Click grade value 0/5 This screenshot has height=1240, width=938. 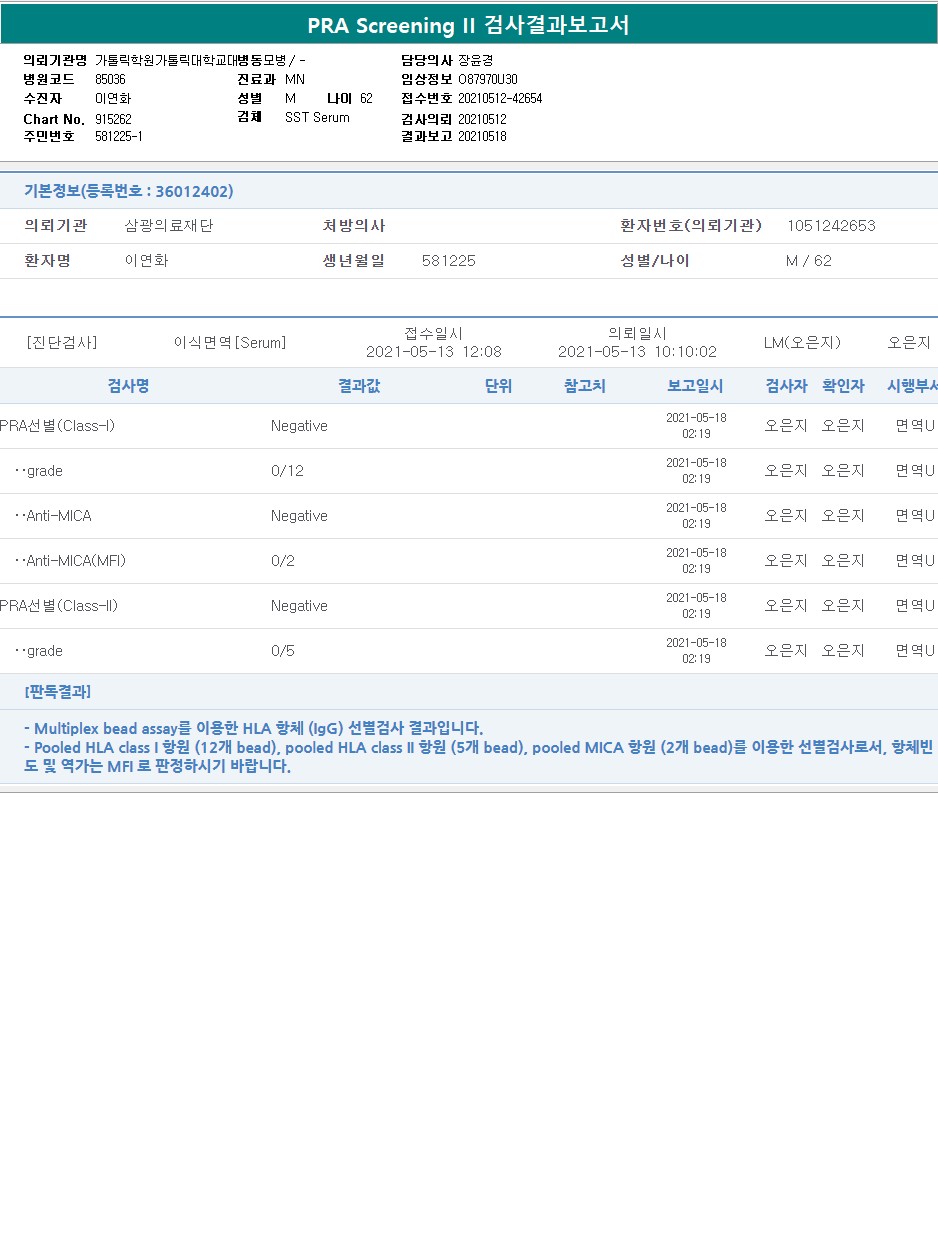[283, 651]
